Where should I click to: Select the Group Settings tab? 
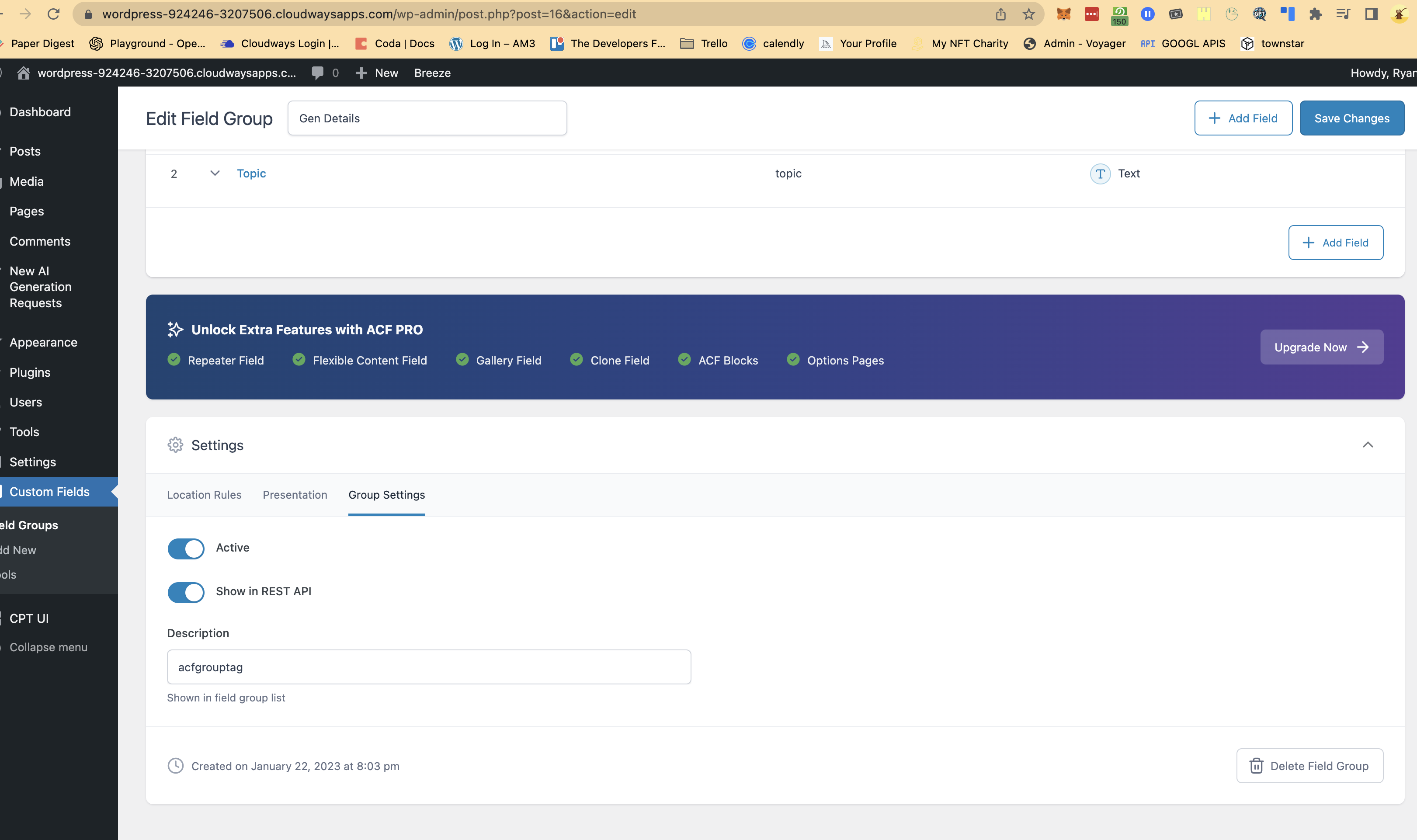click(386, 495)
